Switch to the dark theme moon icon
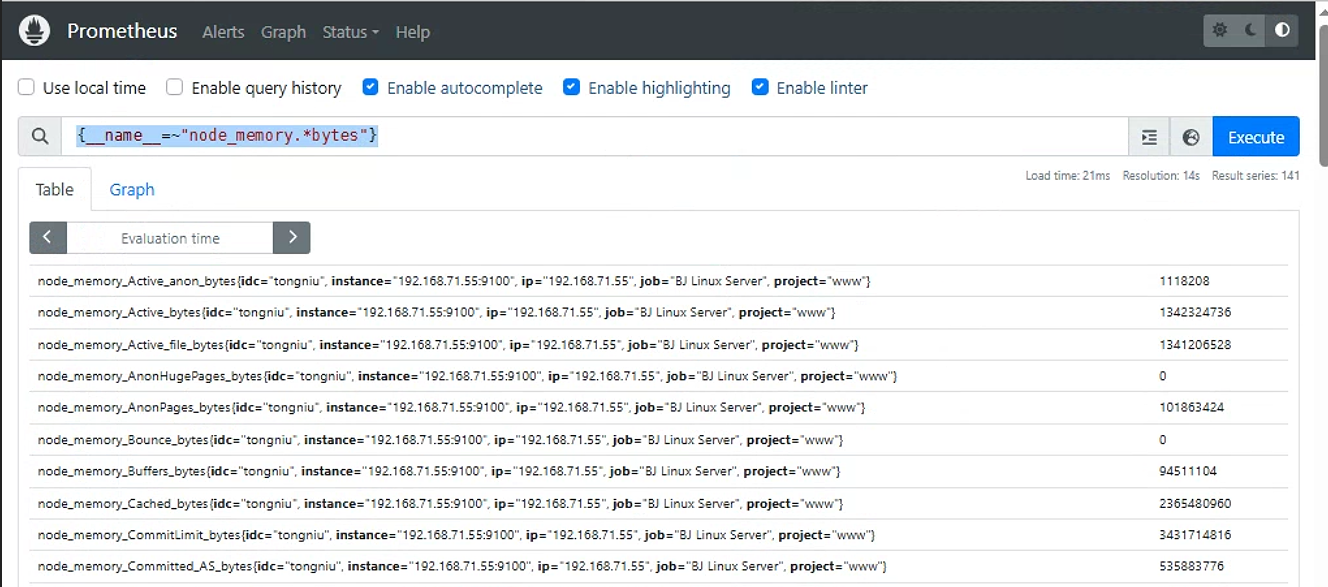This screenshot has width=1328, height=587. pyautogui.click(x=1251, y=31)
